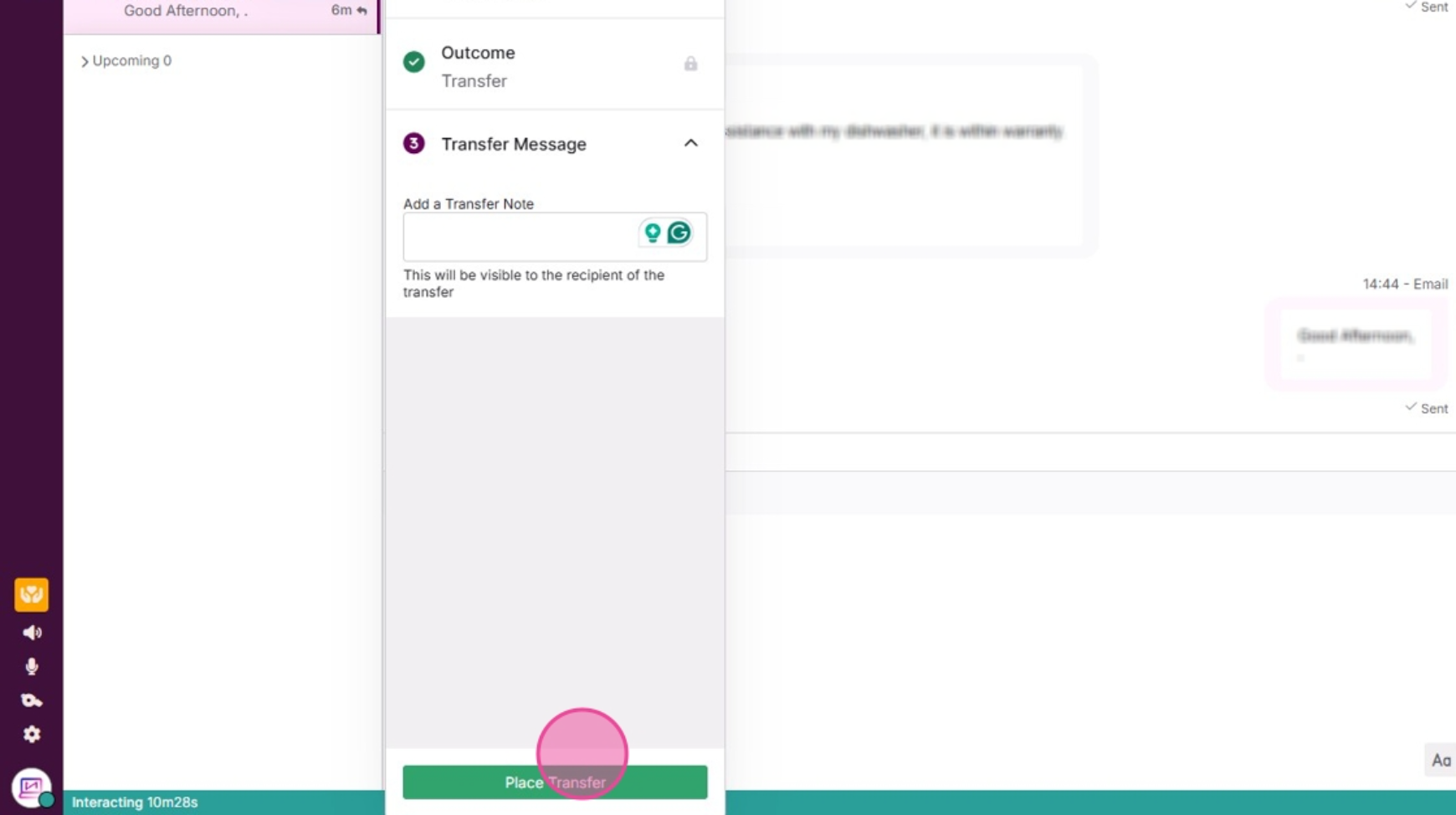Click the key icon in sidebar

point(32,700)
